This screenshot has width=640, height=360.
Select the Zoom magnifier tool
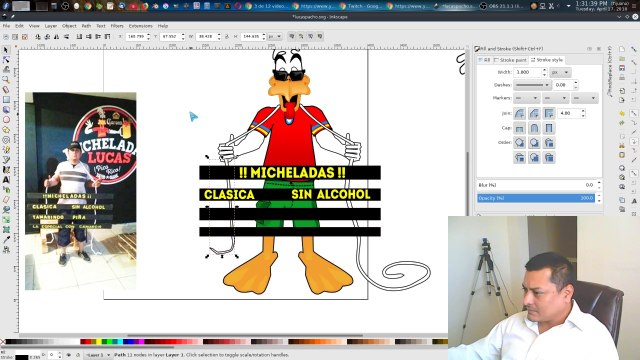pyautogui.click(x=6, y=80)
